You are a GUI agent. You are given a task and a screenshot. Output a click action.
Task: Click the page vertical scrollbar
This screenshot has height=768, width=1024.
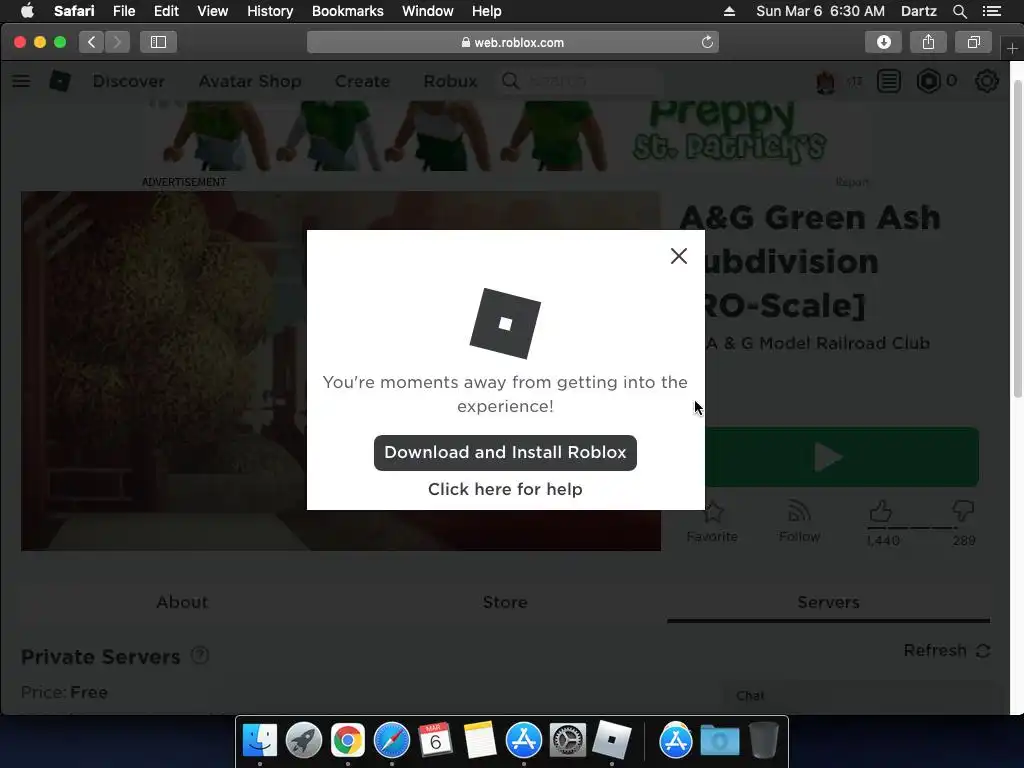pos(1017,238)
